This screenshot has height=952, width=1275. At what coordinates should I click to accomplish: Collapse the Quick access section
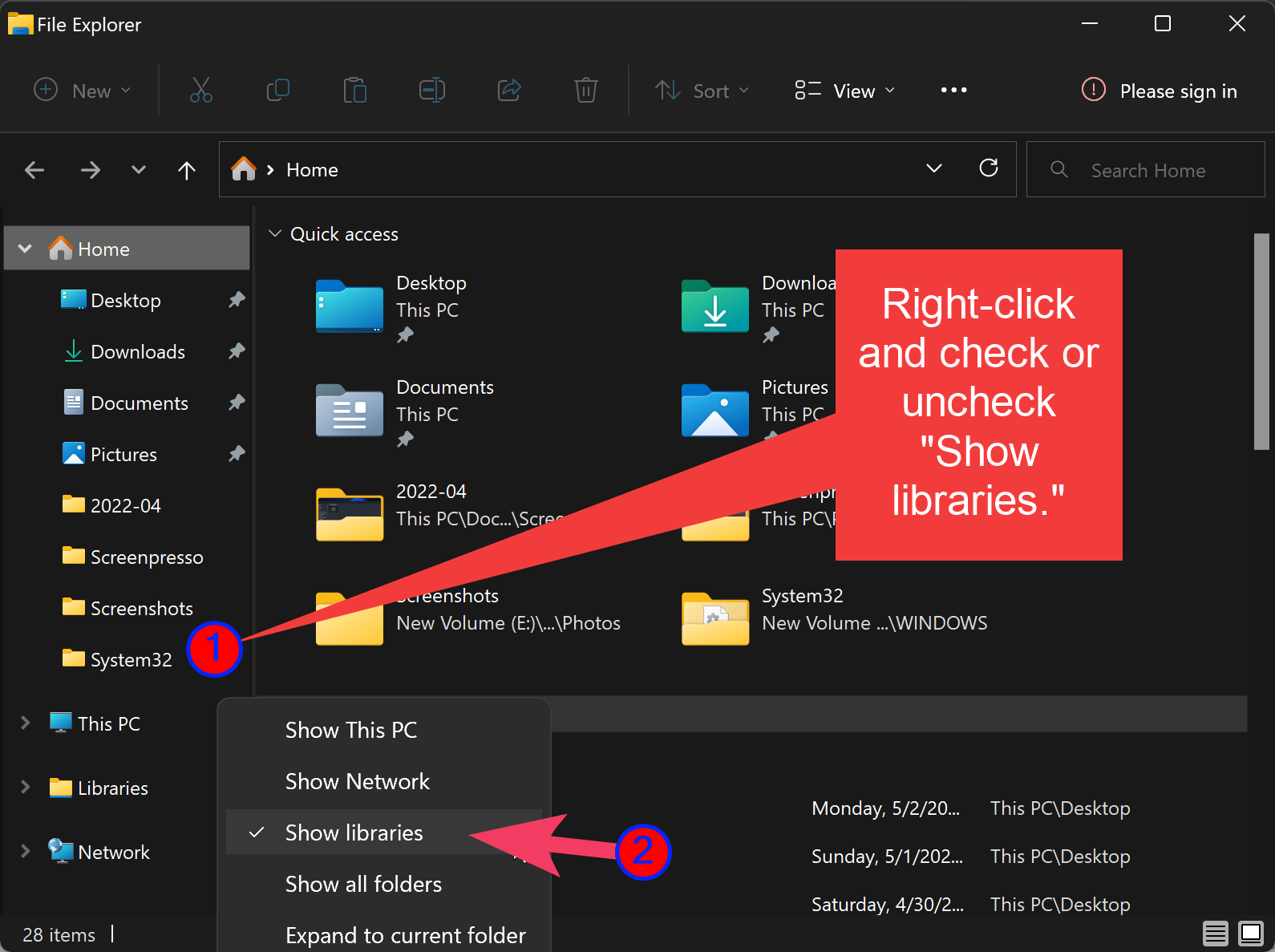275,233
